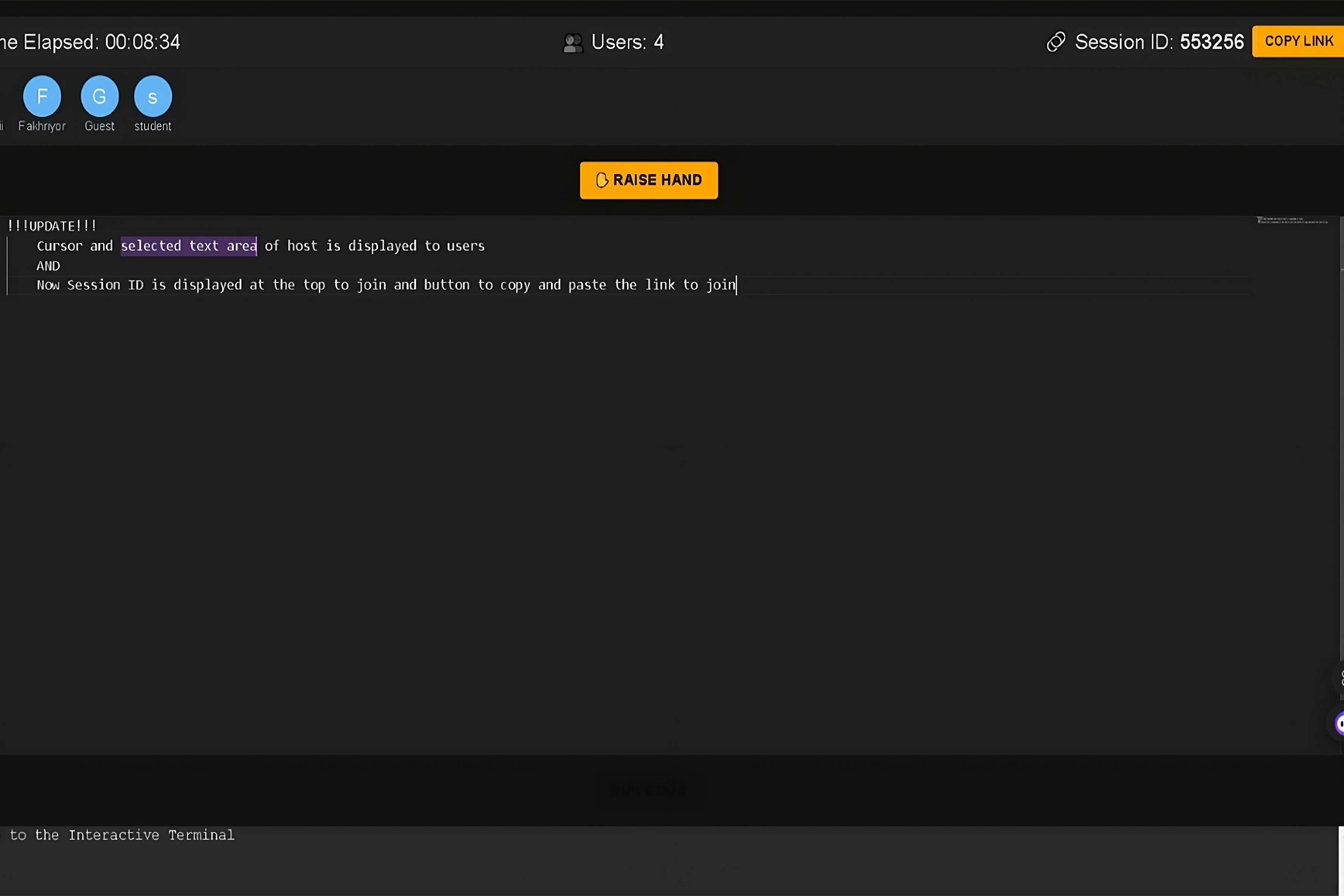Click the editor minimap preview
The width and height of the screenshot is (1344, 896).
click(1291, 221)
